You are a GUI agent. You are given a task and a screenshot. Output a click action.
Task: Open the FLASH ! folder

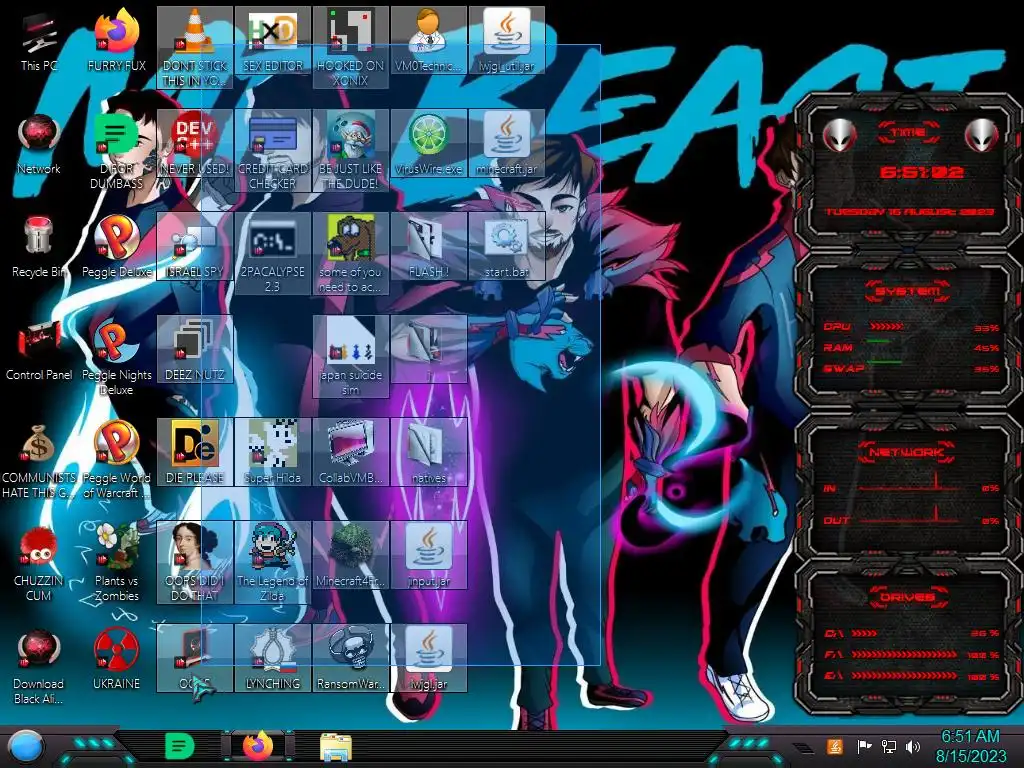coord(428,247)
